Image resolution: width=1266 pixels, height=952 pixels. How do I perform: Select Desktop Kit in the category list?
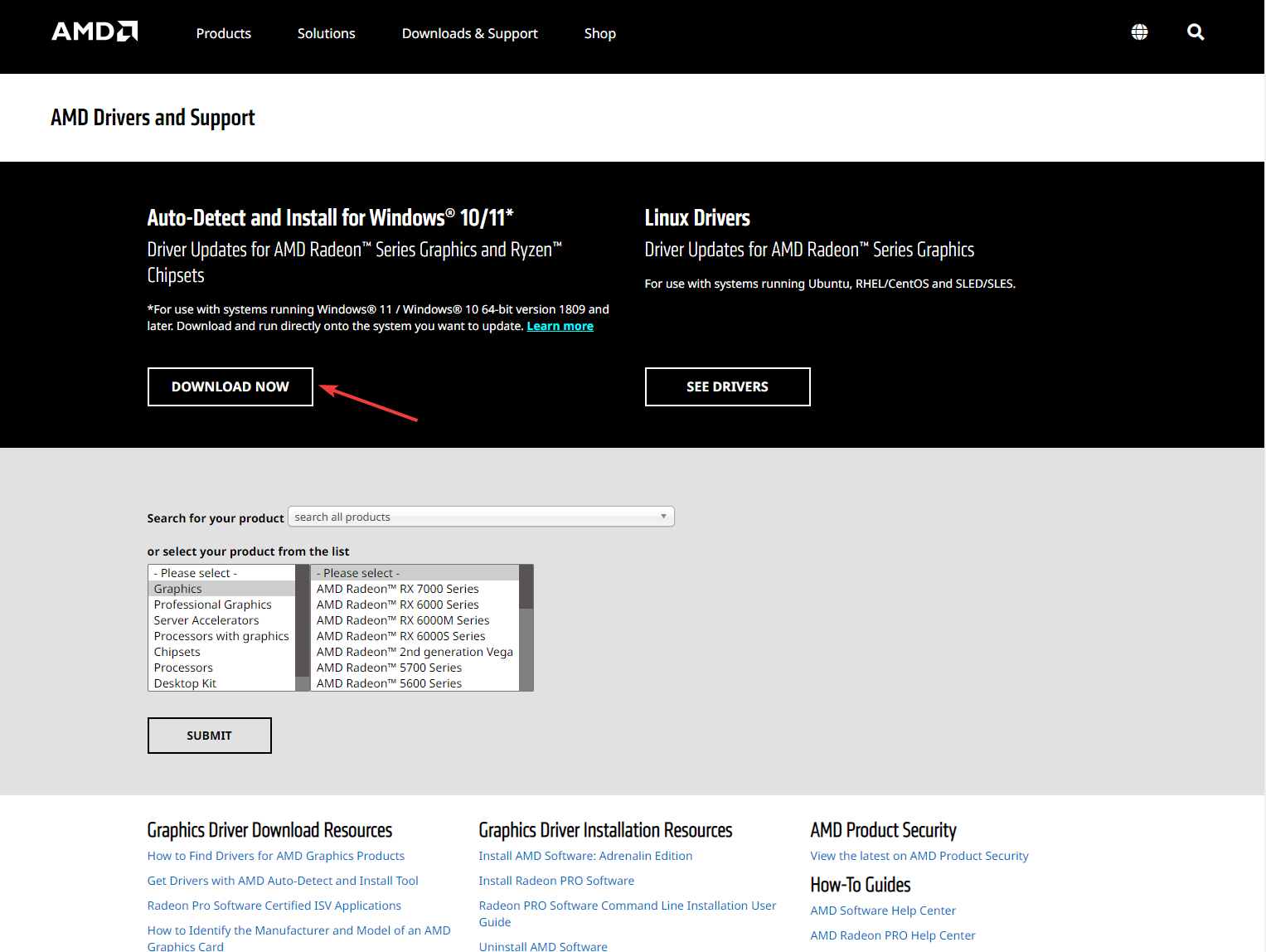(x=221, y=683)
